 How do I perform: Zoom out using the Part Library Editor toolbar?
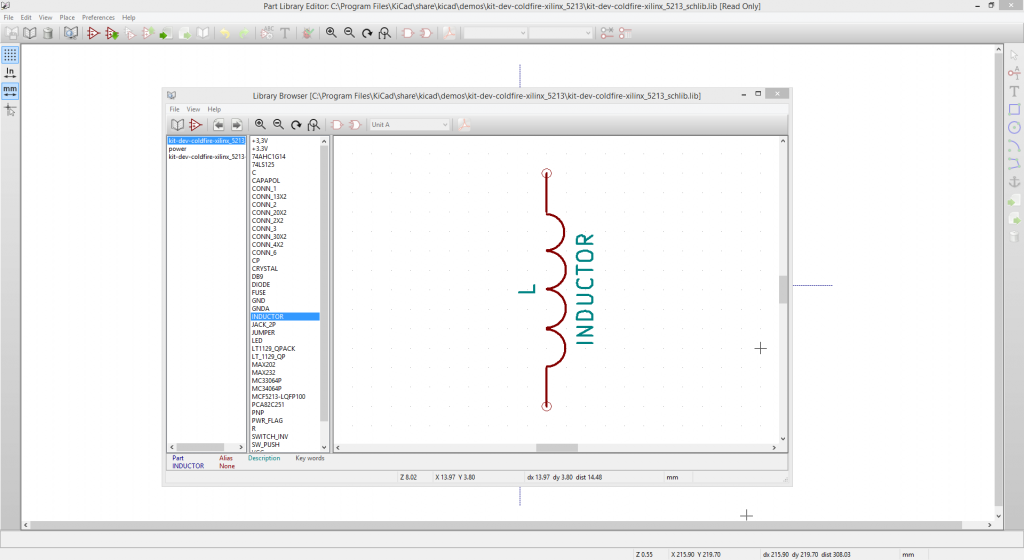[x=349, y=33]
